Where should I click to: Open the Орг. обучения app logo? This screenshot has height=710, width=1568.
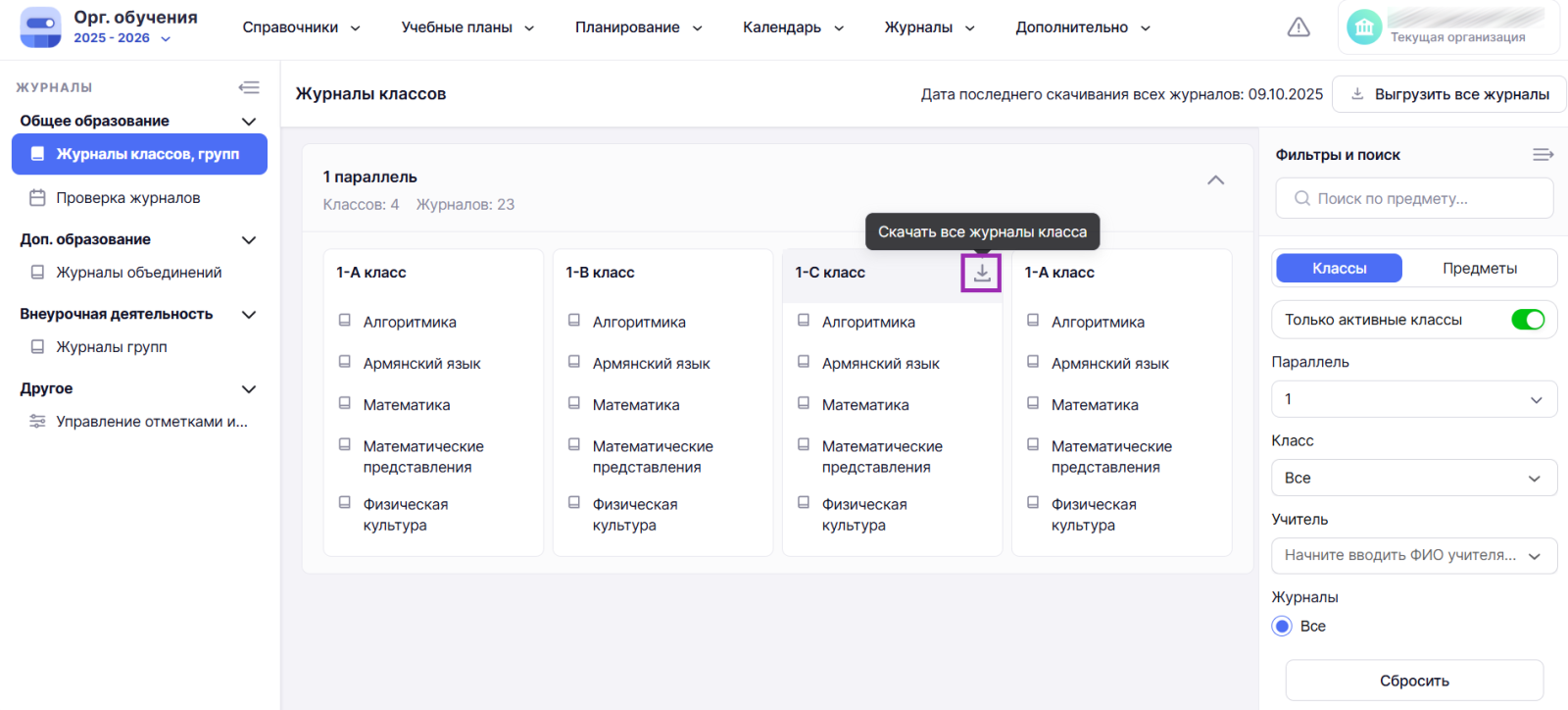[40, 27]
